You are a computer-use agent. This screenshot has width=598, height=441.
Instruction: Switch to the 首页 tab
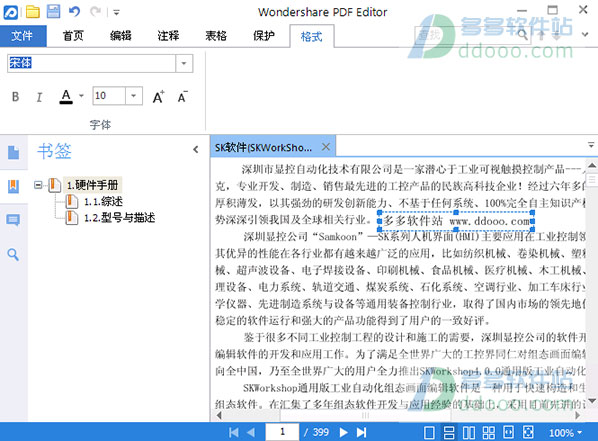click(72, 36)
